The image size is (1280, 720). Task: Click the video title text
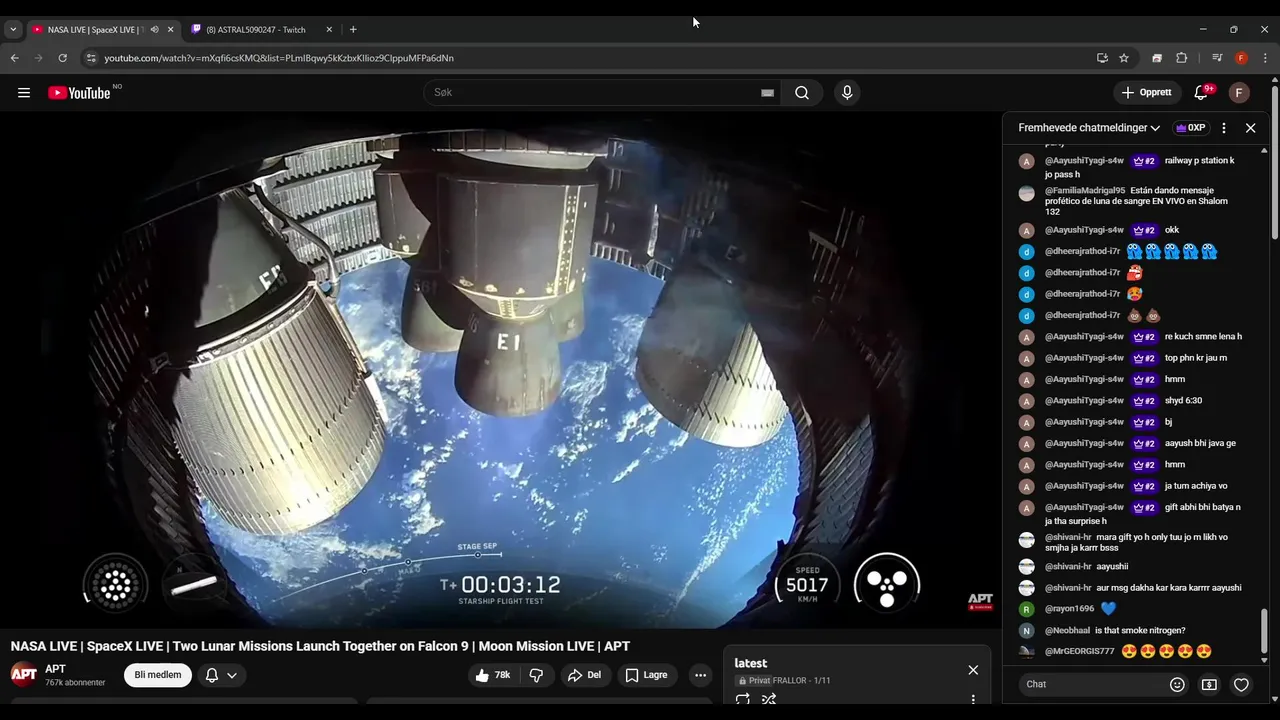tap(320, 646)
